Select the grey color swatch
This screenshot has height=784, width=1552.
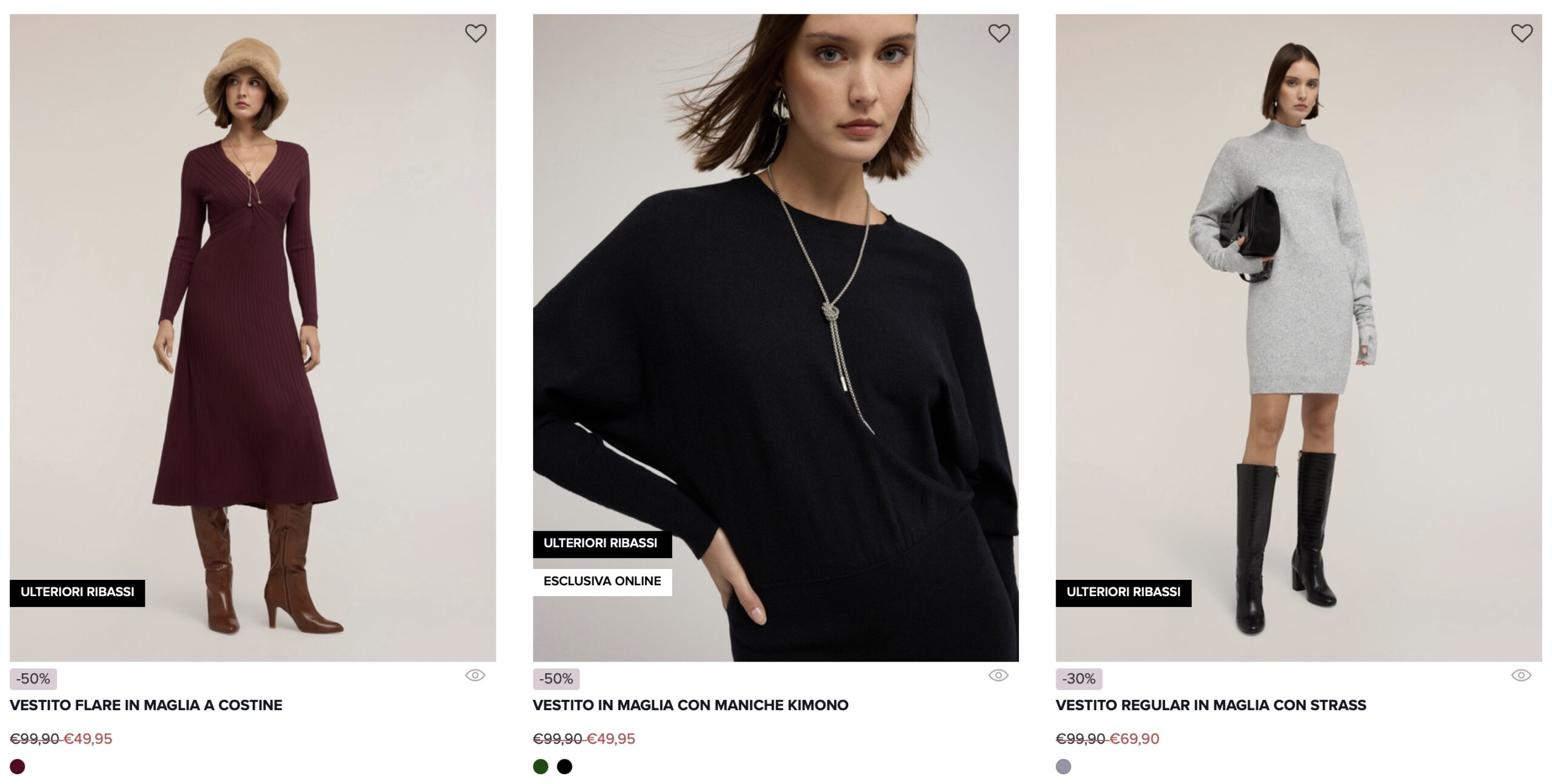(1063, 766)
